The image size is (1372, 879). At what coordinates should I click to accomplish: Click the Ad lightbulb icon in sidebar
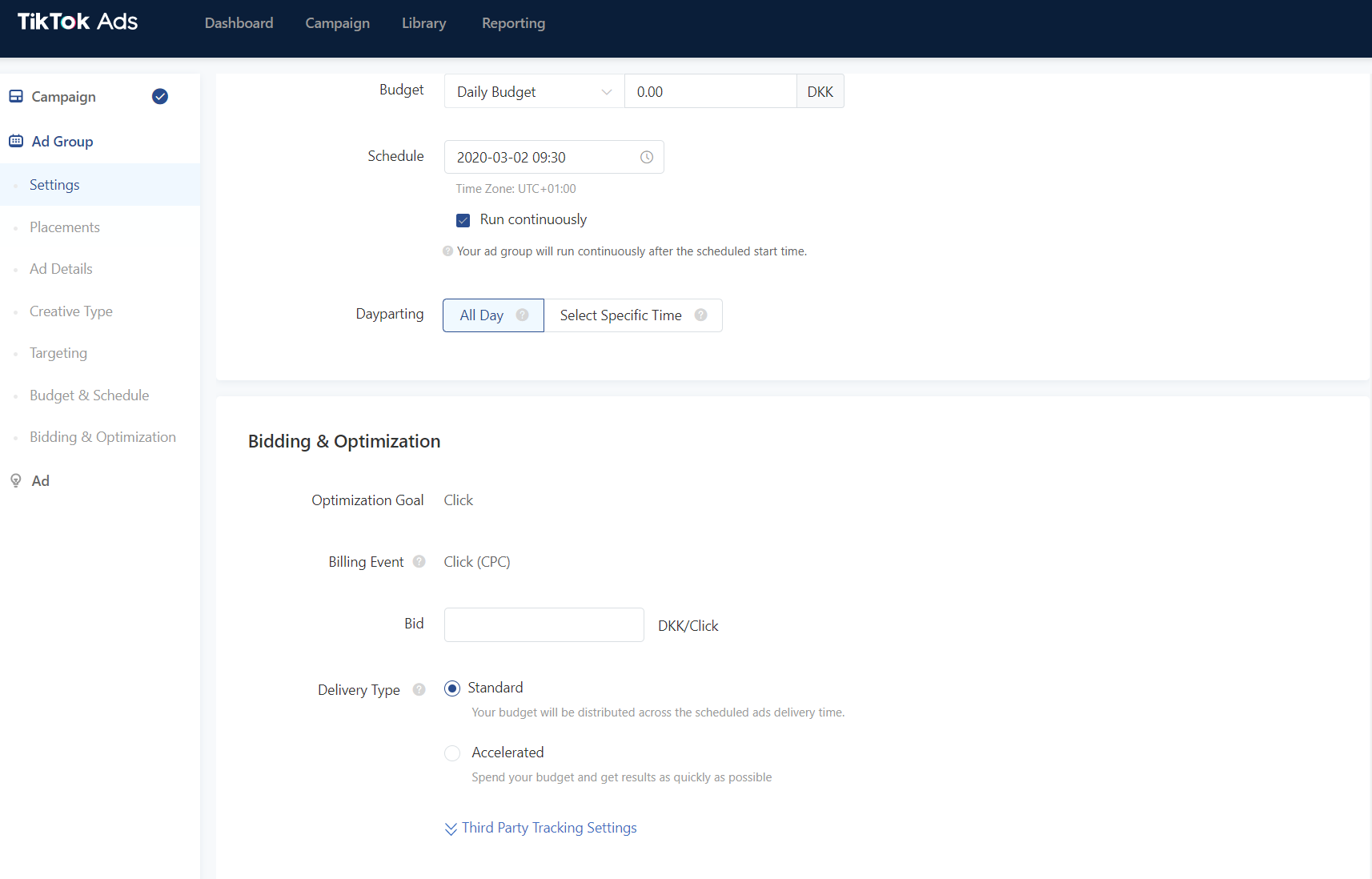click(x=16, y=480)
